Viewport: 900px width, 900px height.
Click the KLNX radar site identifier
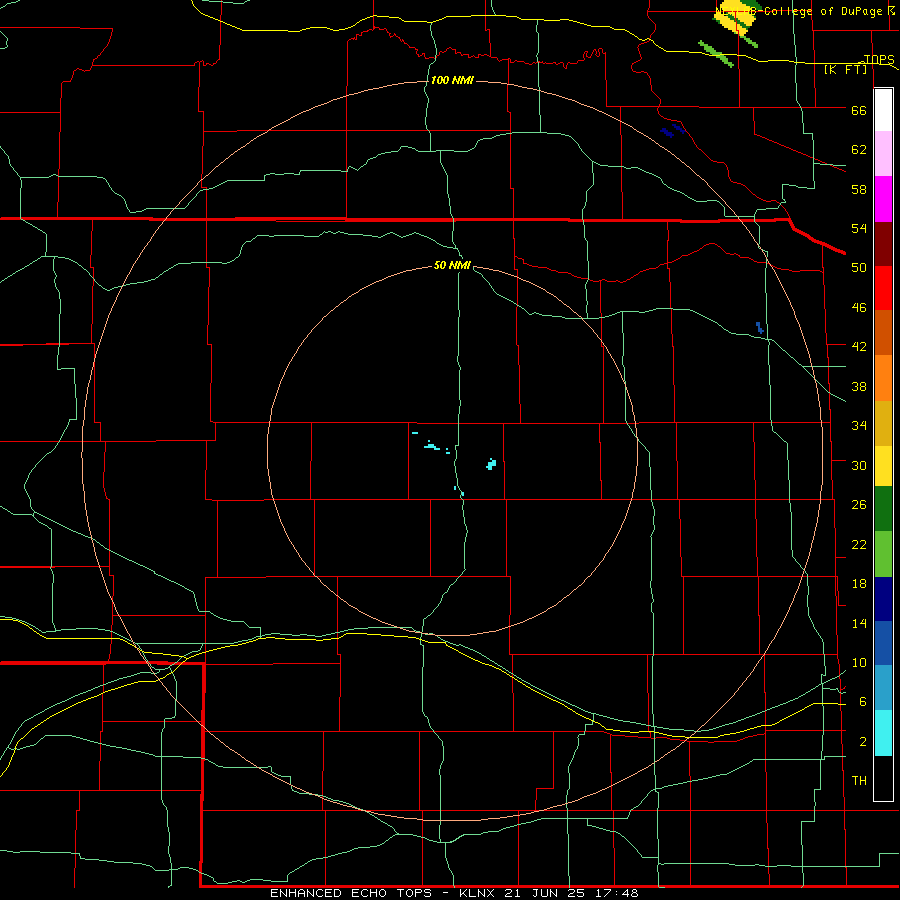coord(478,893)
